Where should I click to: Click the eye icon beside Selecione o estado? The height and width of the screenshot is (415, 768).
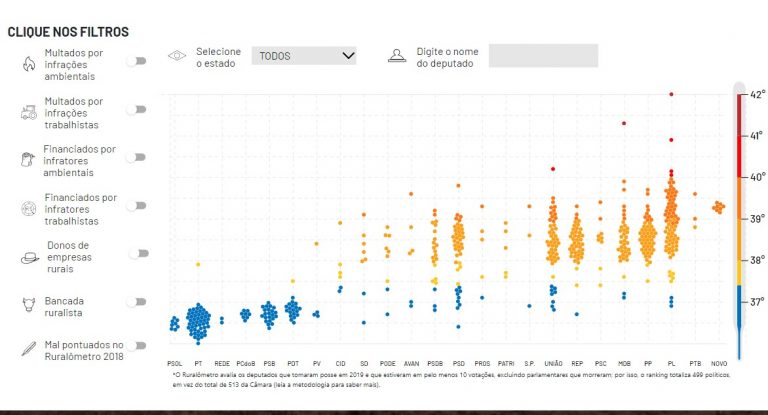[x=177, y=57]
